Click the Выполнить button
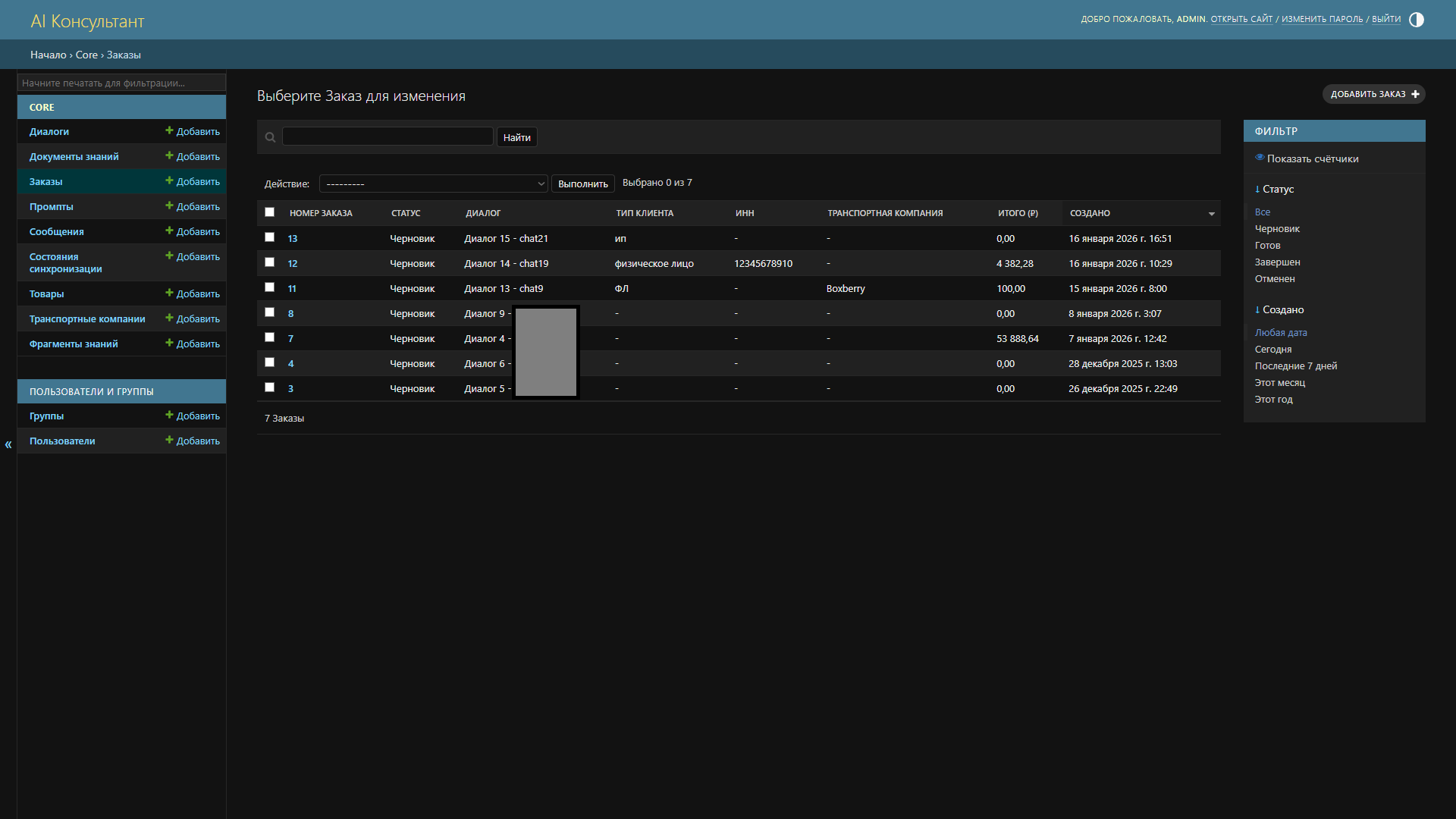 (582, 184)
